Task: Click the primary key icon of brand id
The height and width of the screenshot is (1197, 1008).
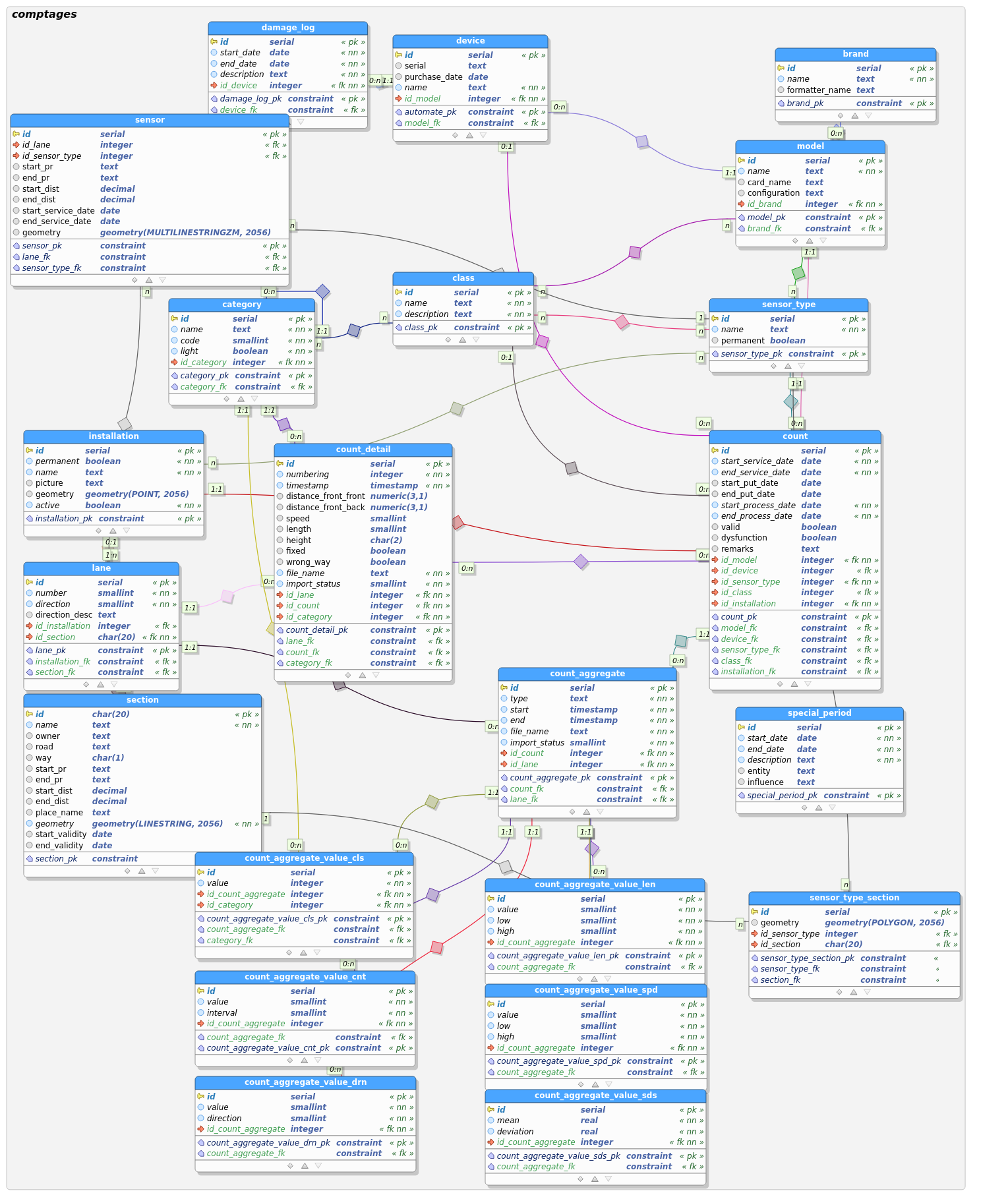Action: click(x=781, y=68)
